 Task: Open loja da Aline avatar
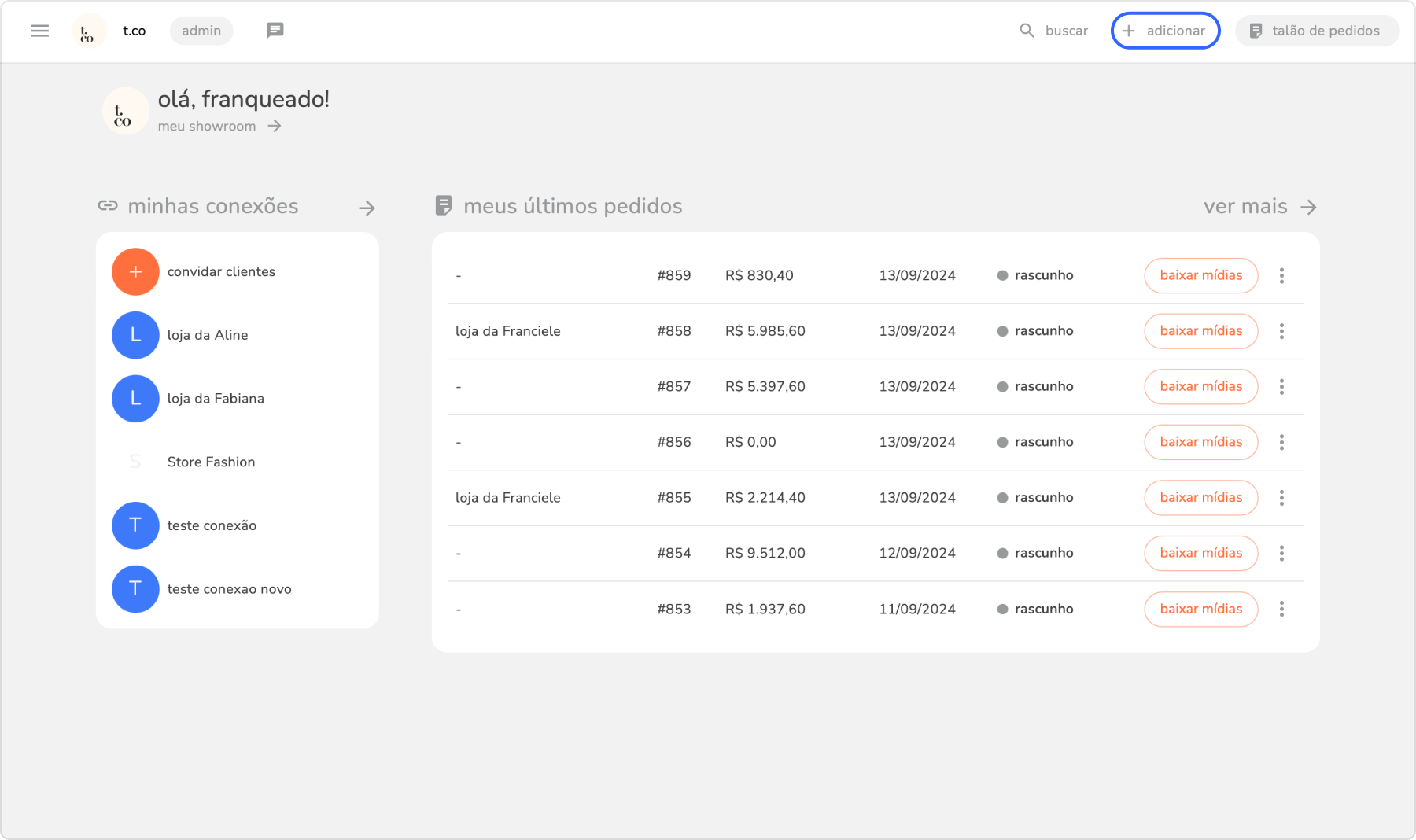(135, 335)
